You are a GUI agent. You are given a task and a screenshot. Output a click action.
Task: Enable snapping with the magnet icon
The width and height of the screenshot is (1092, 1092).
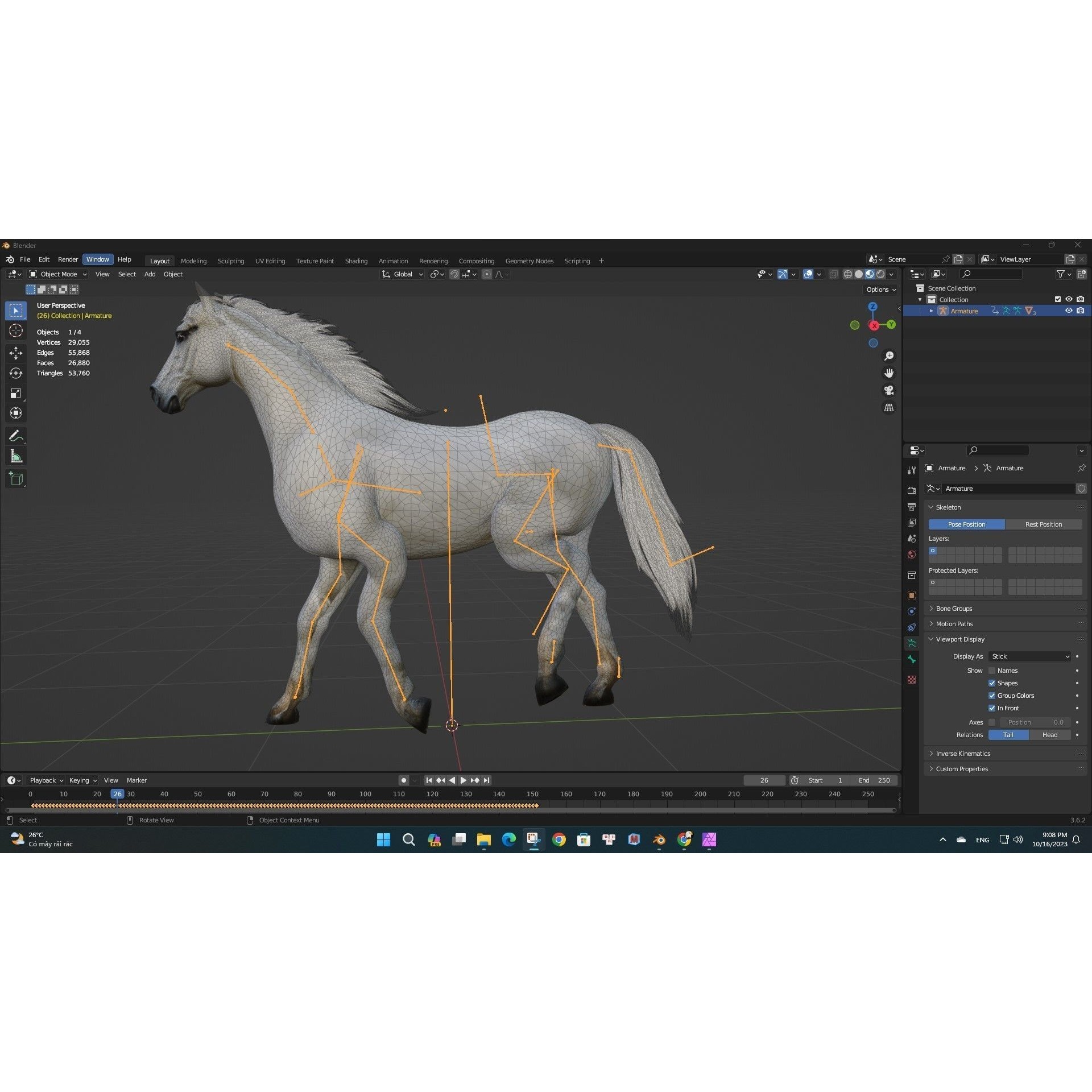(x=454, y=274)
